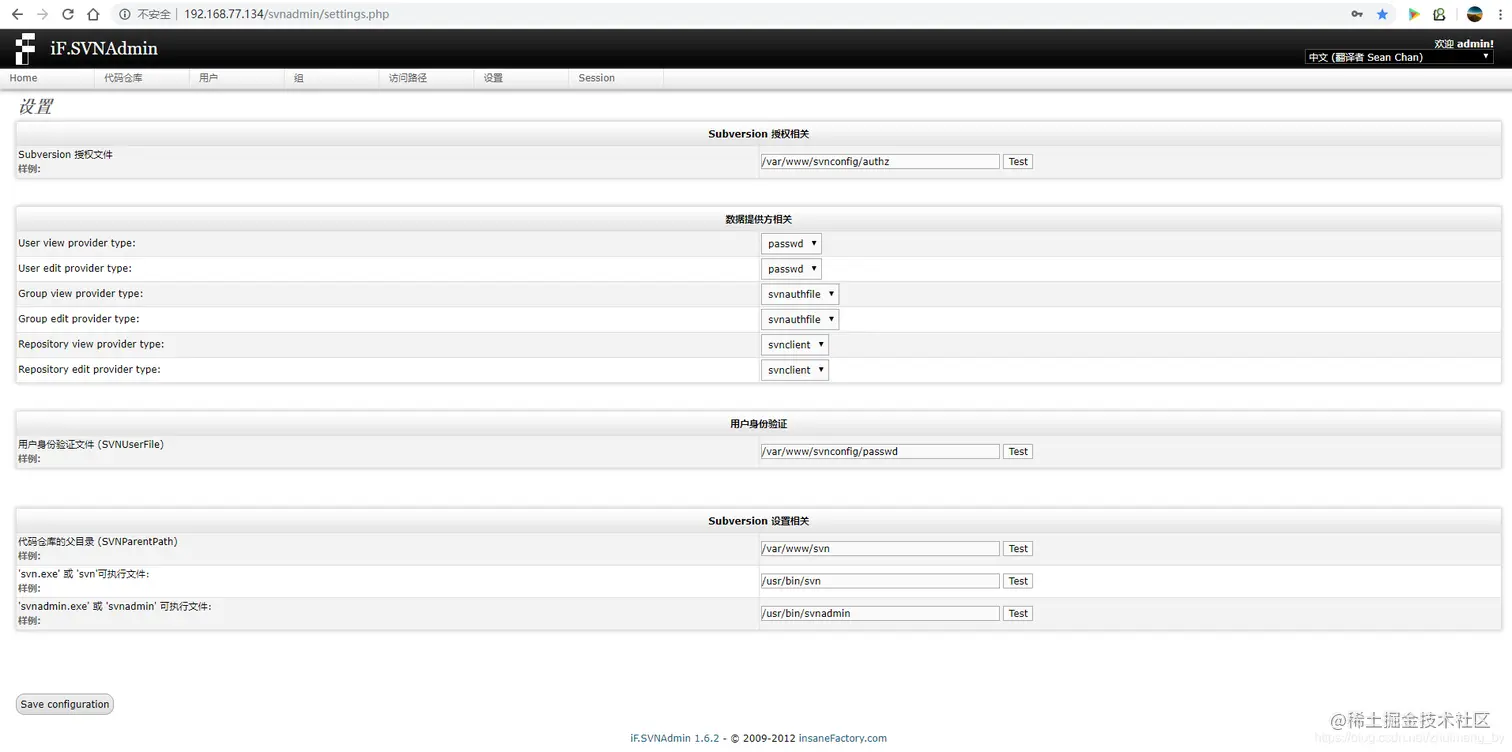Open User edit provider type dropdown
This screenshot has height=752, width=1512.
point(791,269)
